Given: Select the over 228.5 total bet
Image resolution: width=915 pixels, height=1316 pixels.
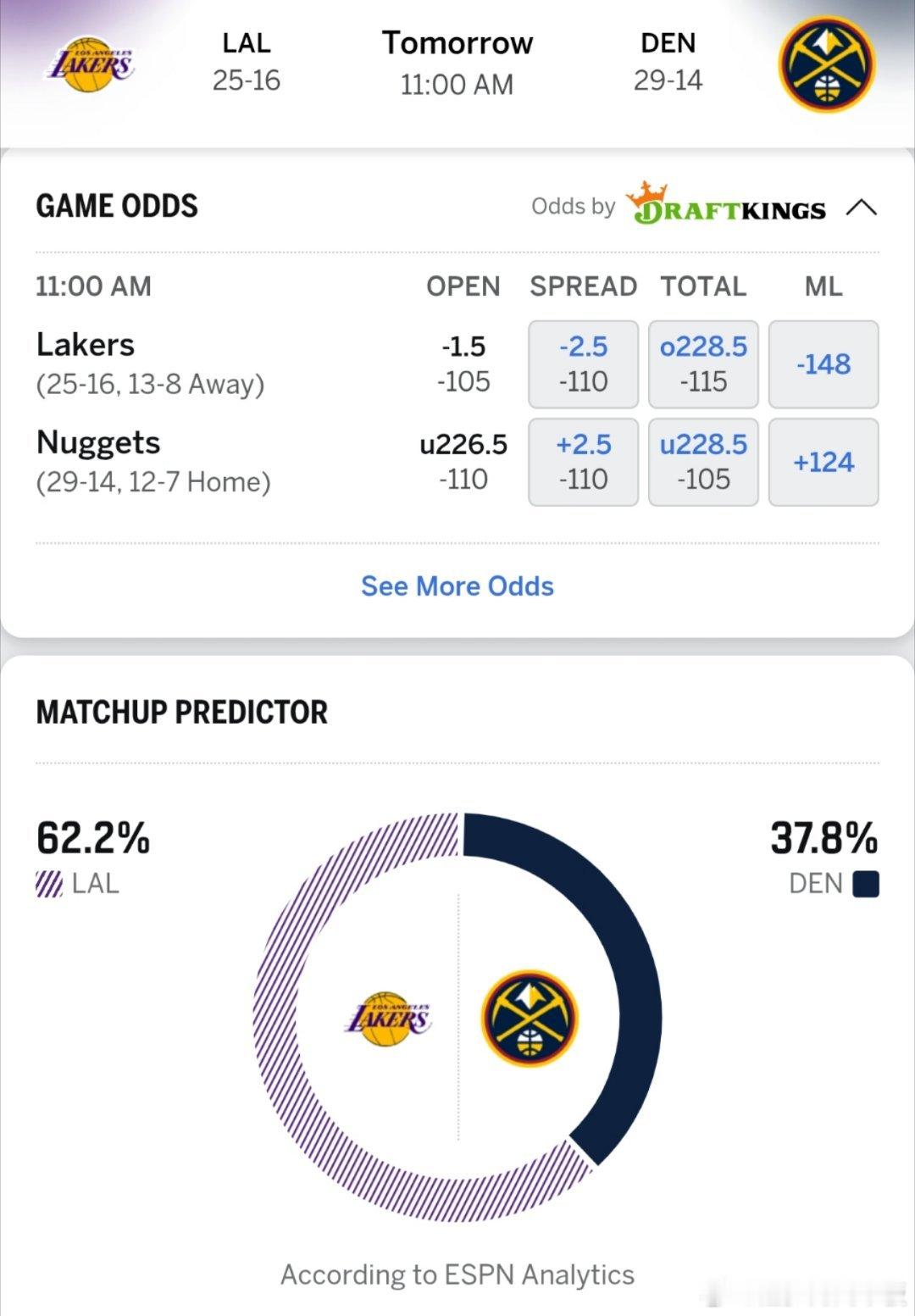Looking at the screenshot, I should 703,364.
